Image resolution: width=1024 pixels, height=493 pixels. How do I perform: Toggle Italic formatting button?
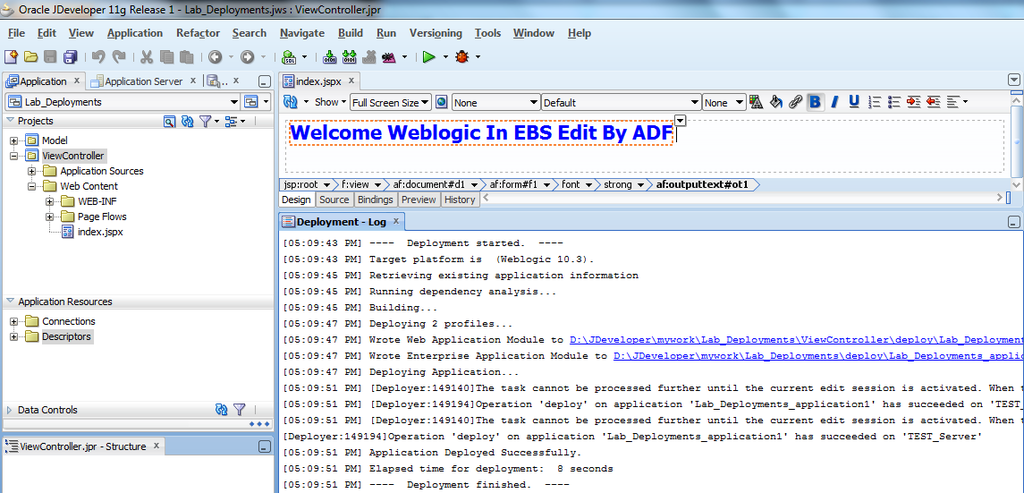pyautogui.click(x=834, y=102)
